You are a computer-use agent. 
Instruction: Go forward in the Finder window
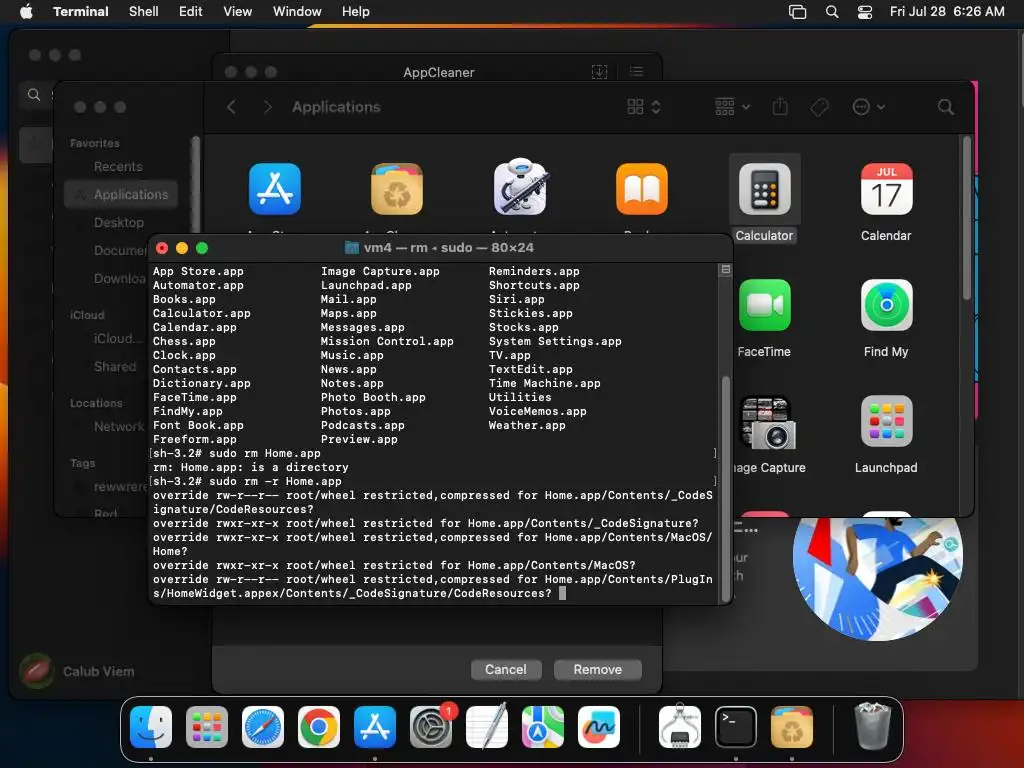click(267, 107)
